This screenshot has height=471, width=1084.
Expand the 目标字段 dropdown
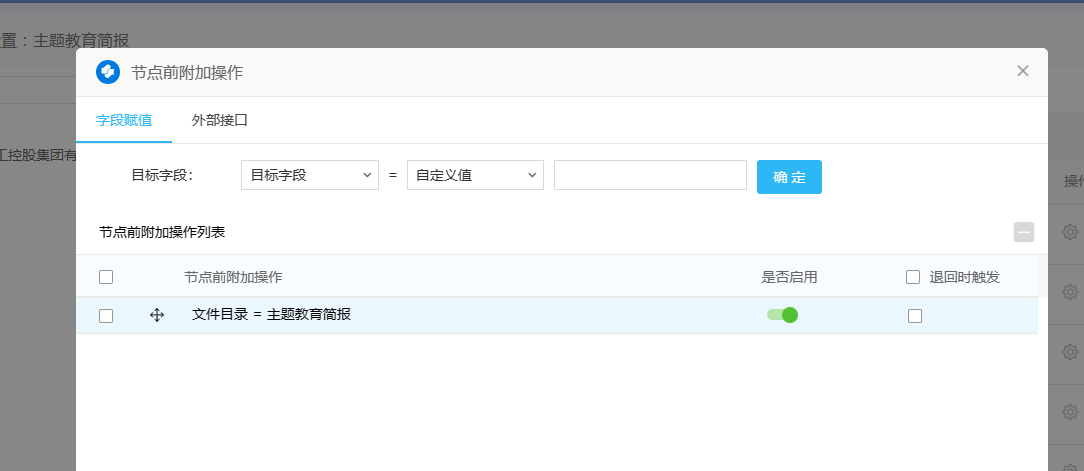[310, 175]
